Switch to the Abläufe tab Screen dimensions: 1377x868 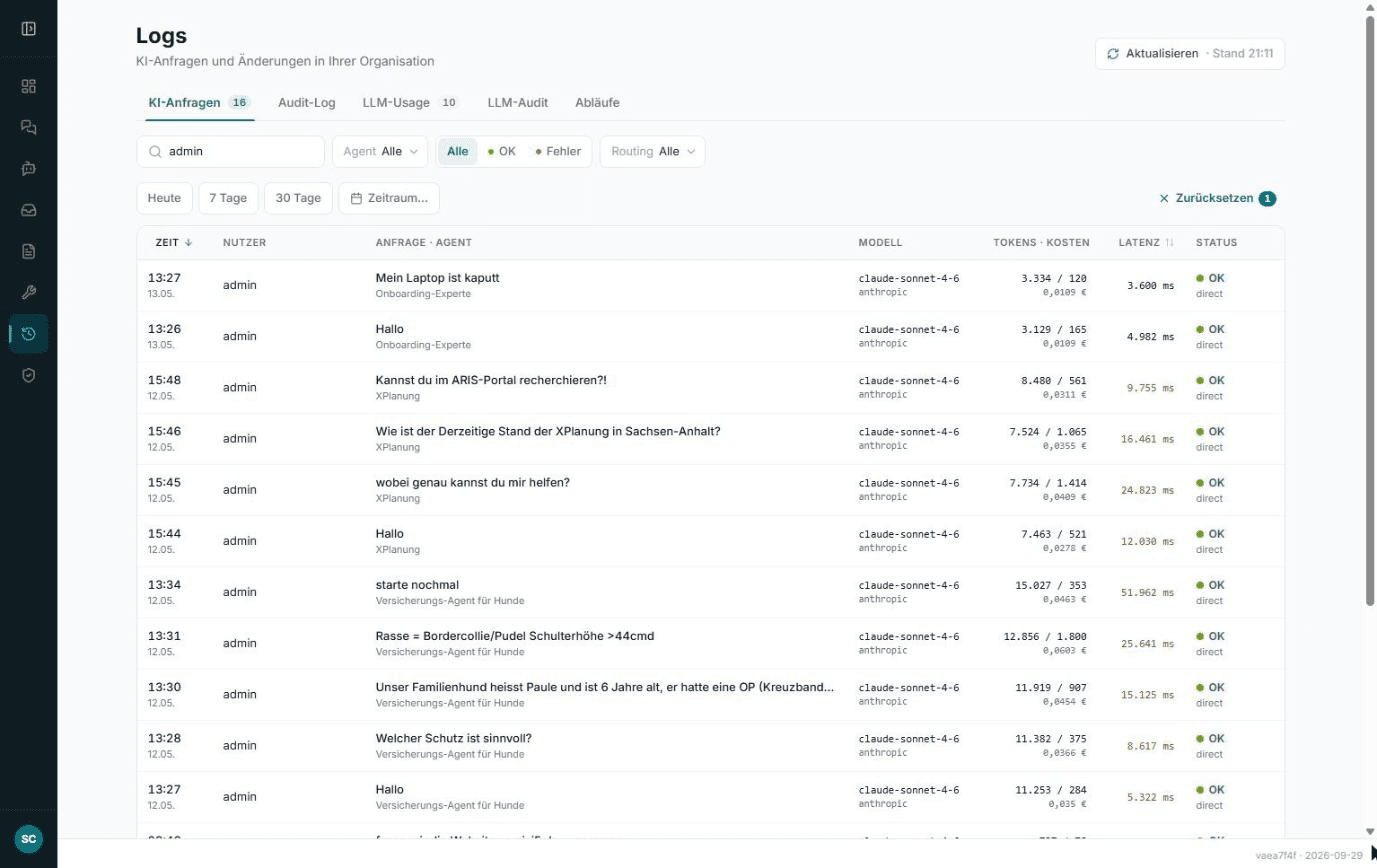pos(597,103)
